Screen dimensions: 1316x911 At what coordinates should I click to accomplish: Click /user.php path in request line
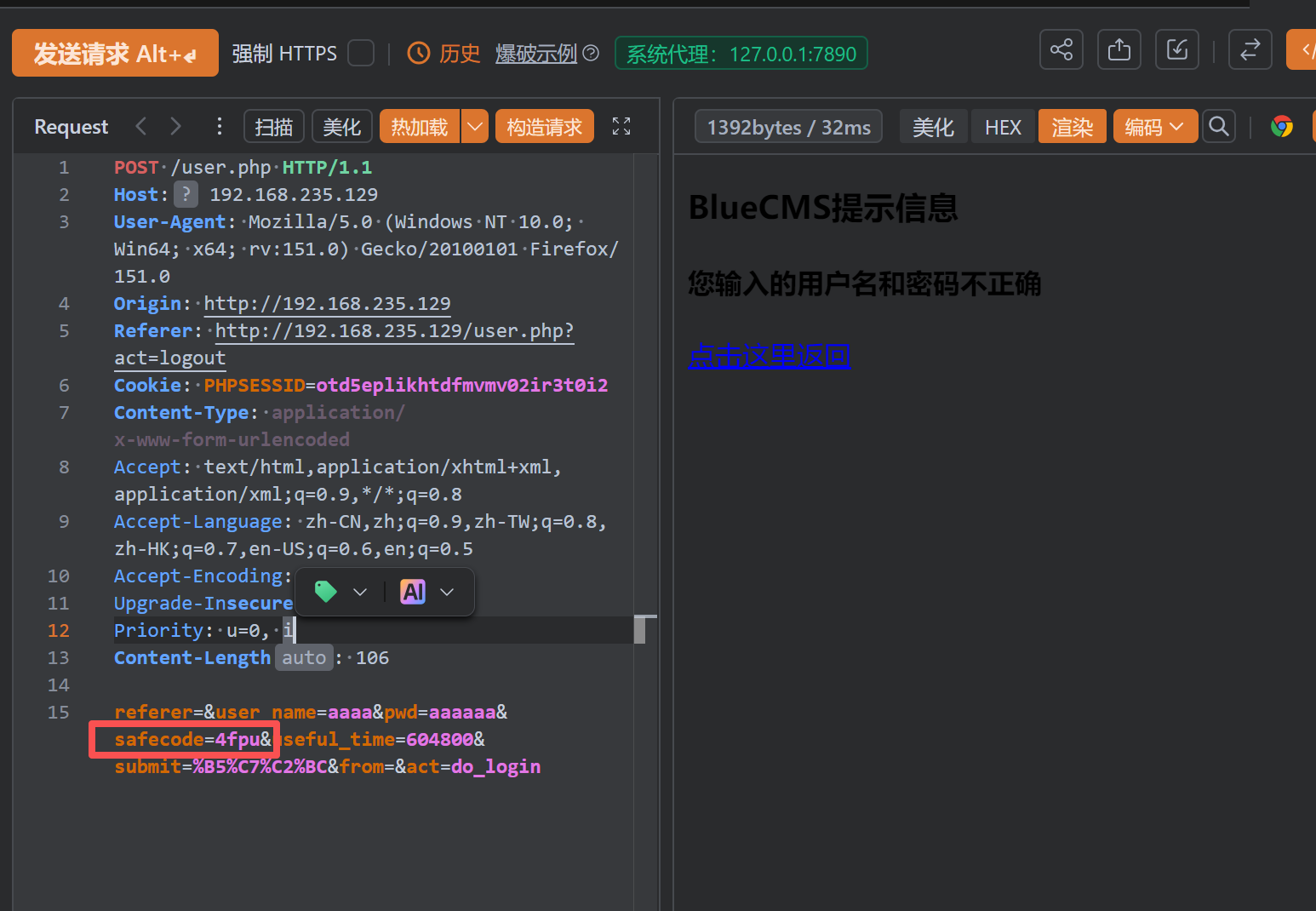[220, 167]
